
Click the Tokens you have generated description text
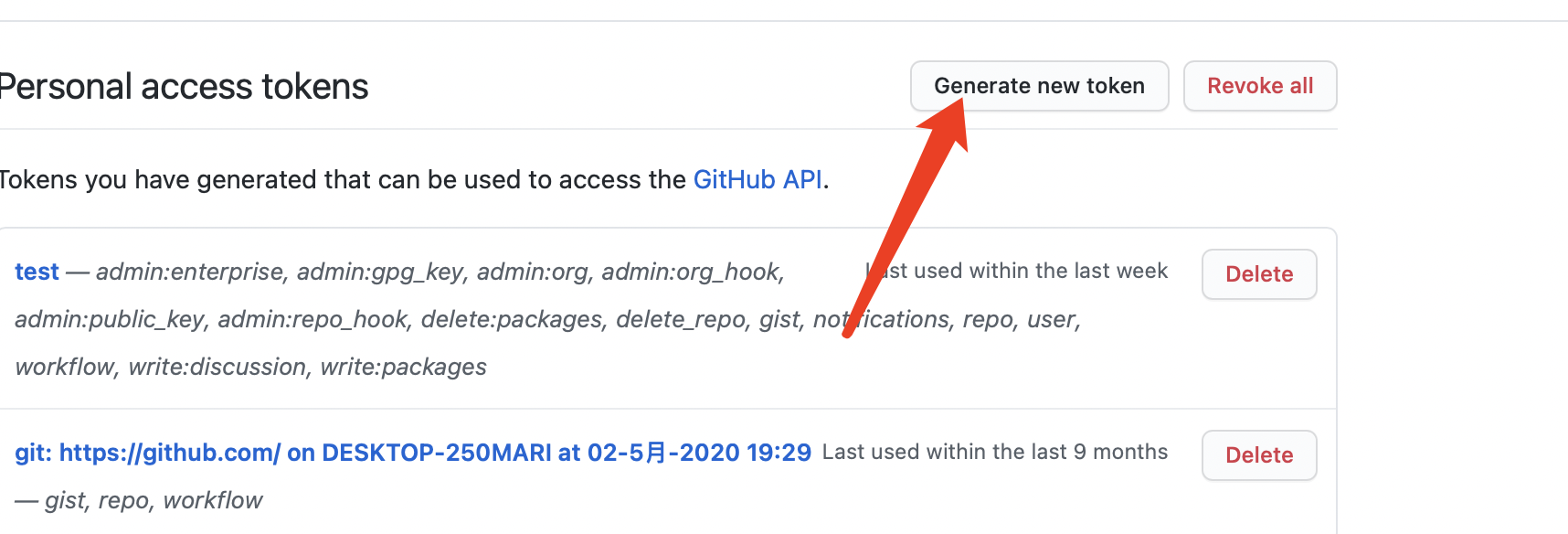414,179
